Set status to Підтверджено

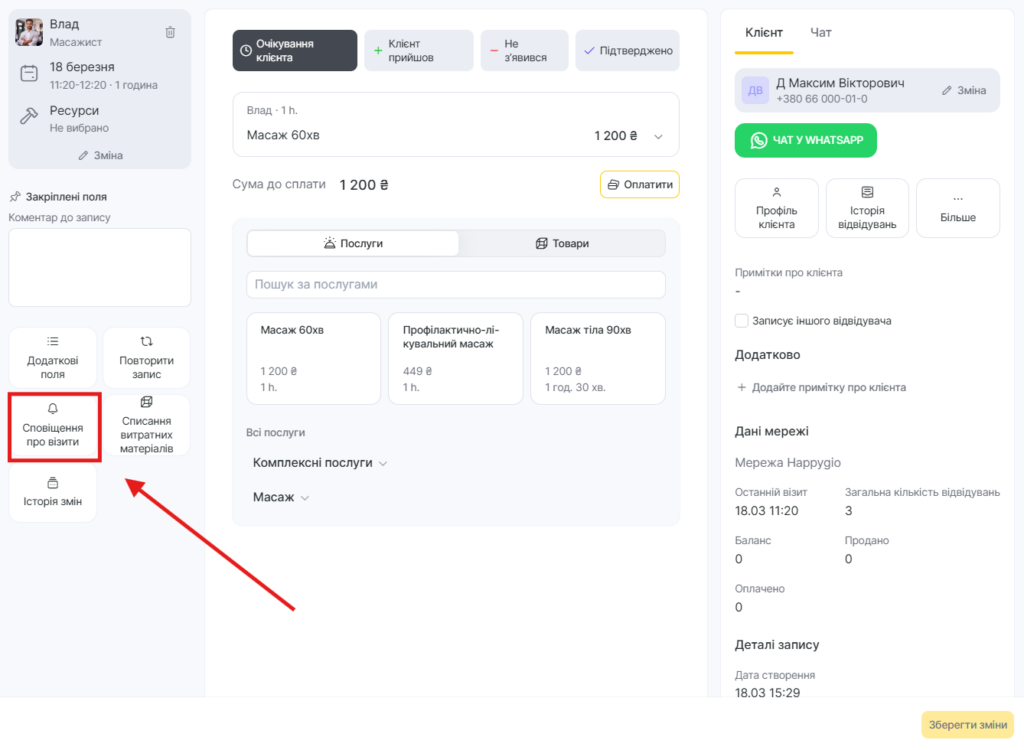[627, 50]
